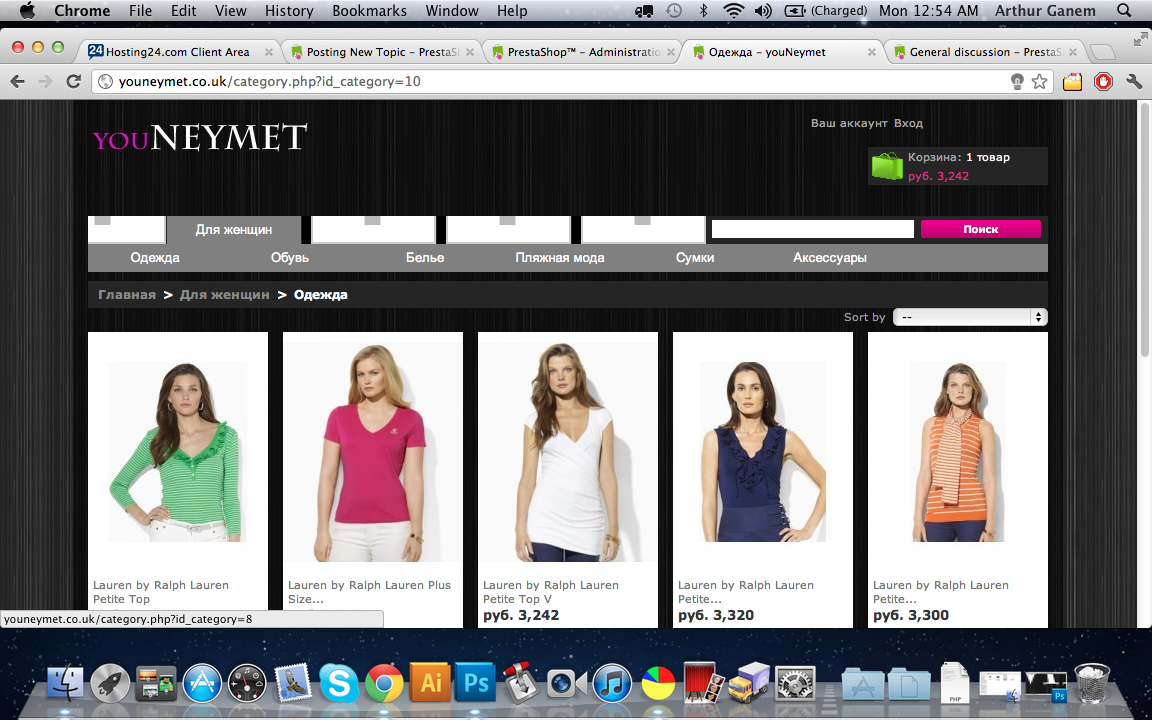Open the App Store dock icon
The height and width of the screenshot is (720, 1152).
pos(202,684)
